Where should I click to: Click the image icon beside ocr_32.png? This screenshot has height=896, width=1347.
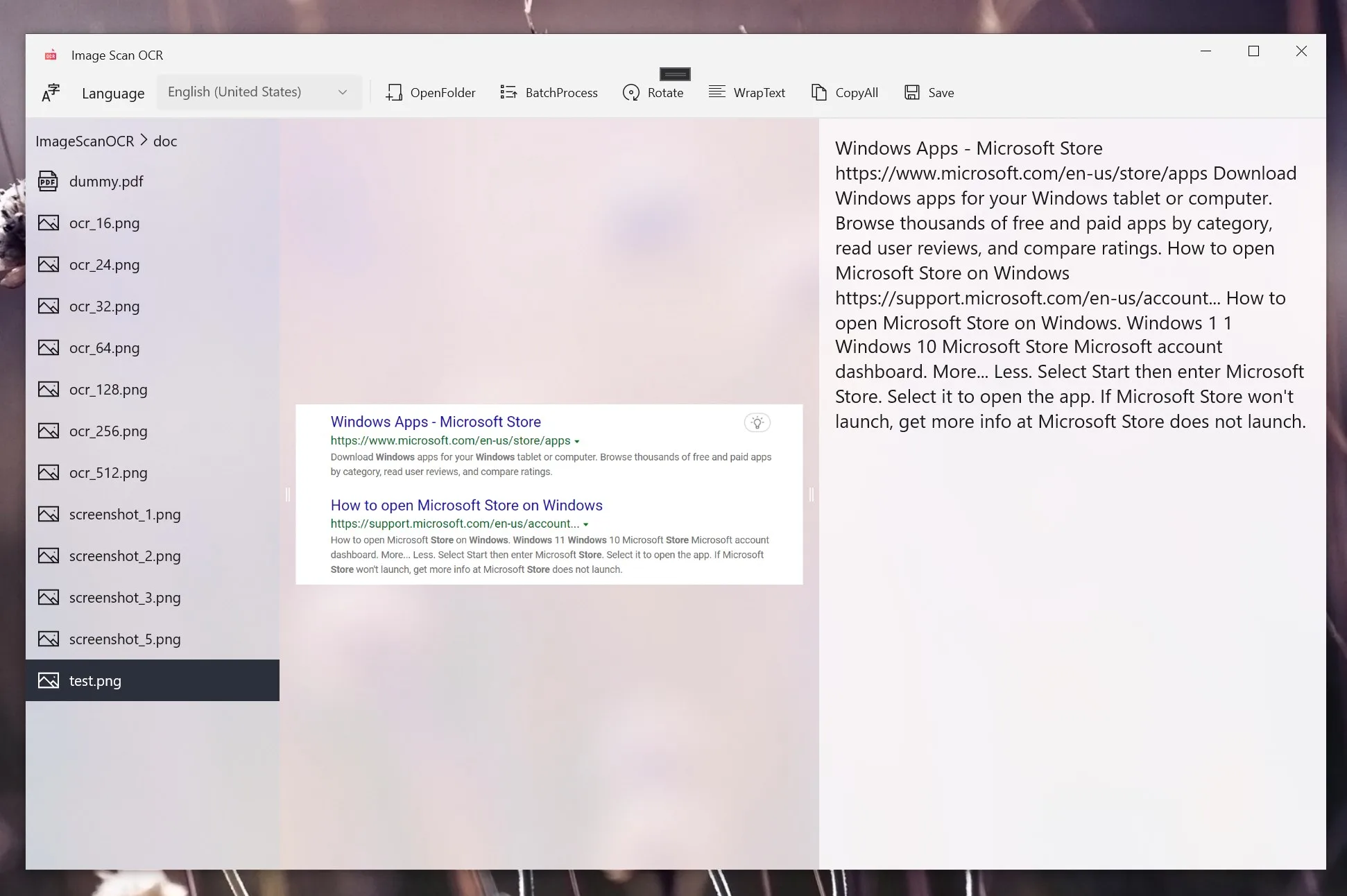point(48,306)
